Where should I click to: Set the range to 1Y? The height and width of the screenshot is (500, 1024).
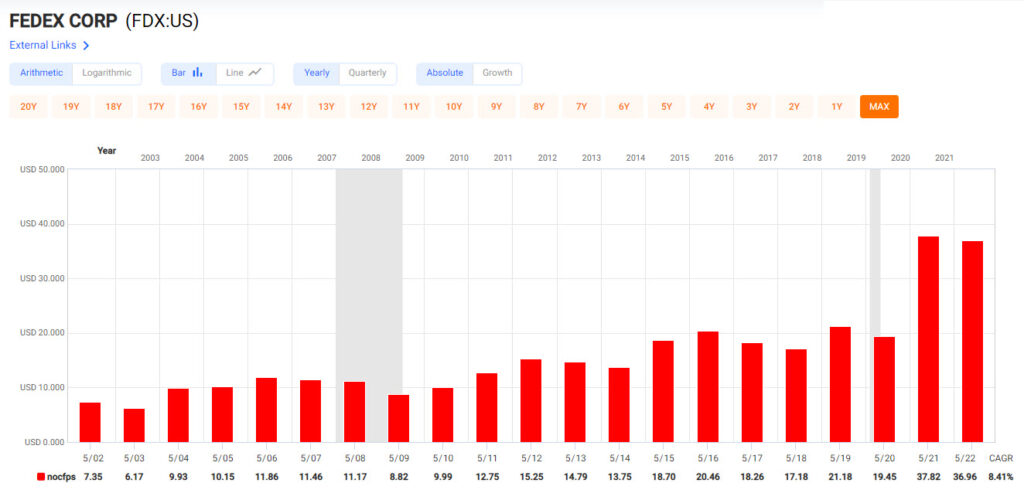[x=837, y=106]
